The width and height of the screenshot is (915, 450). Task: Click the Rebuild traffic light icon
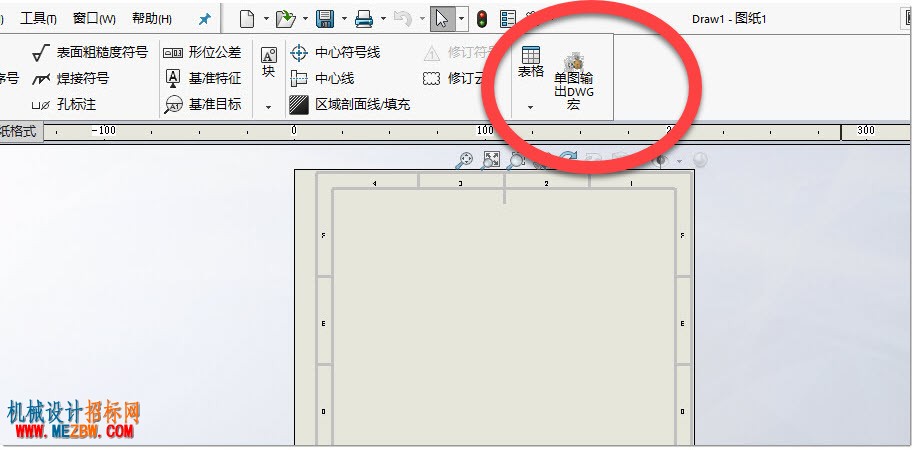point(481,19)
